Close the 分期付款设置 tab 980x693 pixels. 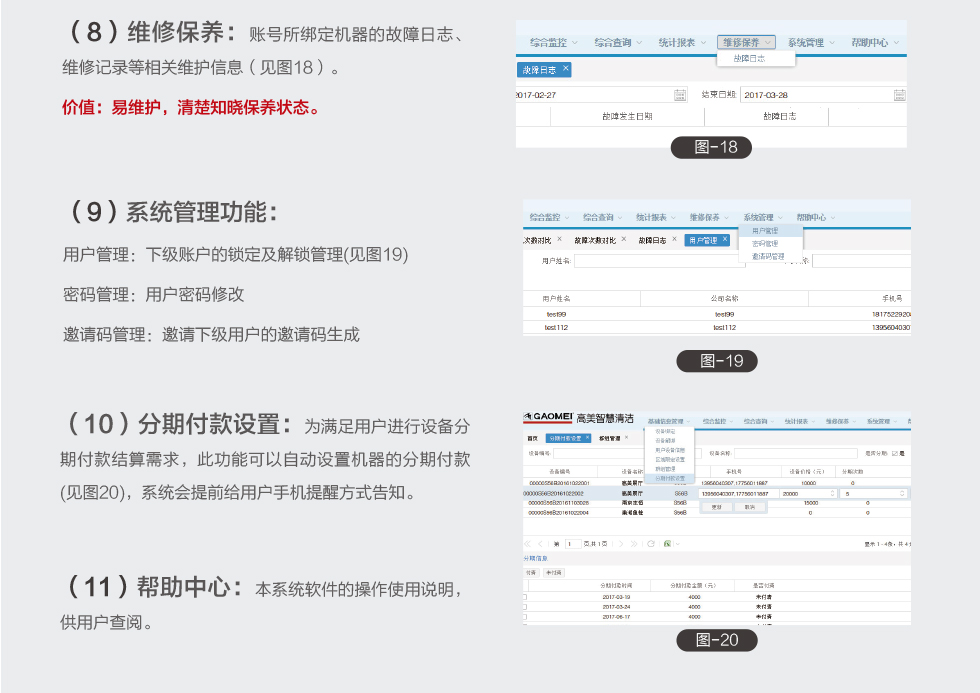[x=588, y=438]
